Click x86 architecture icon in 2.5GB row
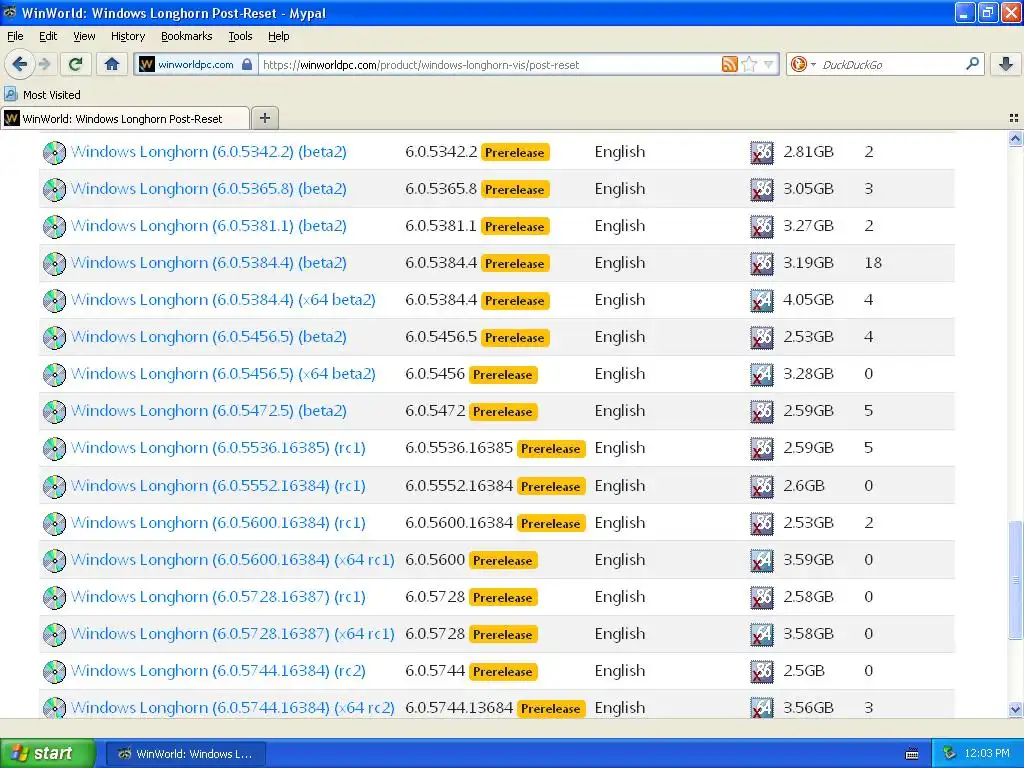Viewport: 1024px width, 768px height. (762, 671)
